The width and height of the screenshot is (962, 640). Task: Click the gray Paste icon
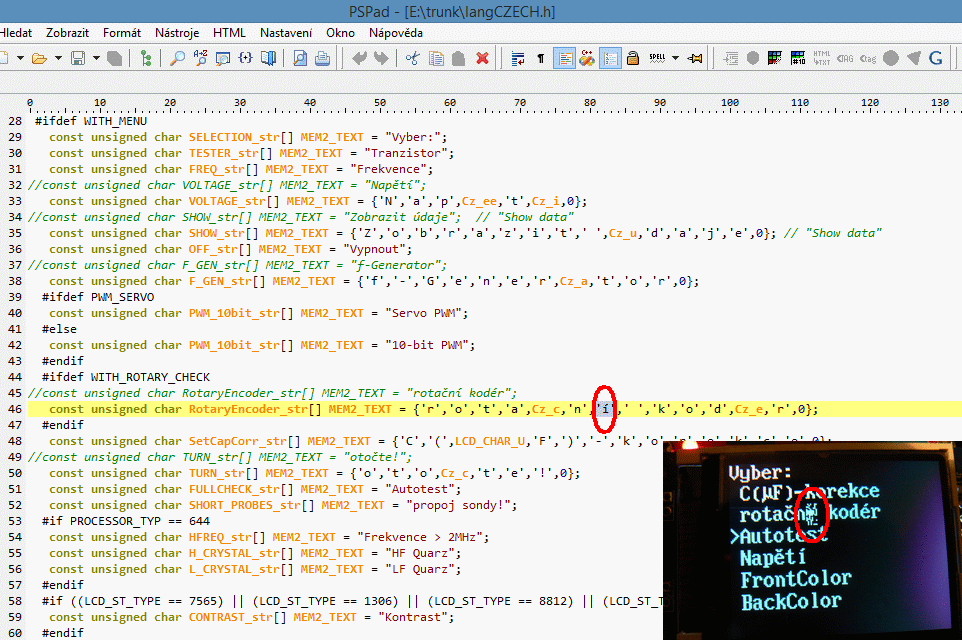coord(458,58)
